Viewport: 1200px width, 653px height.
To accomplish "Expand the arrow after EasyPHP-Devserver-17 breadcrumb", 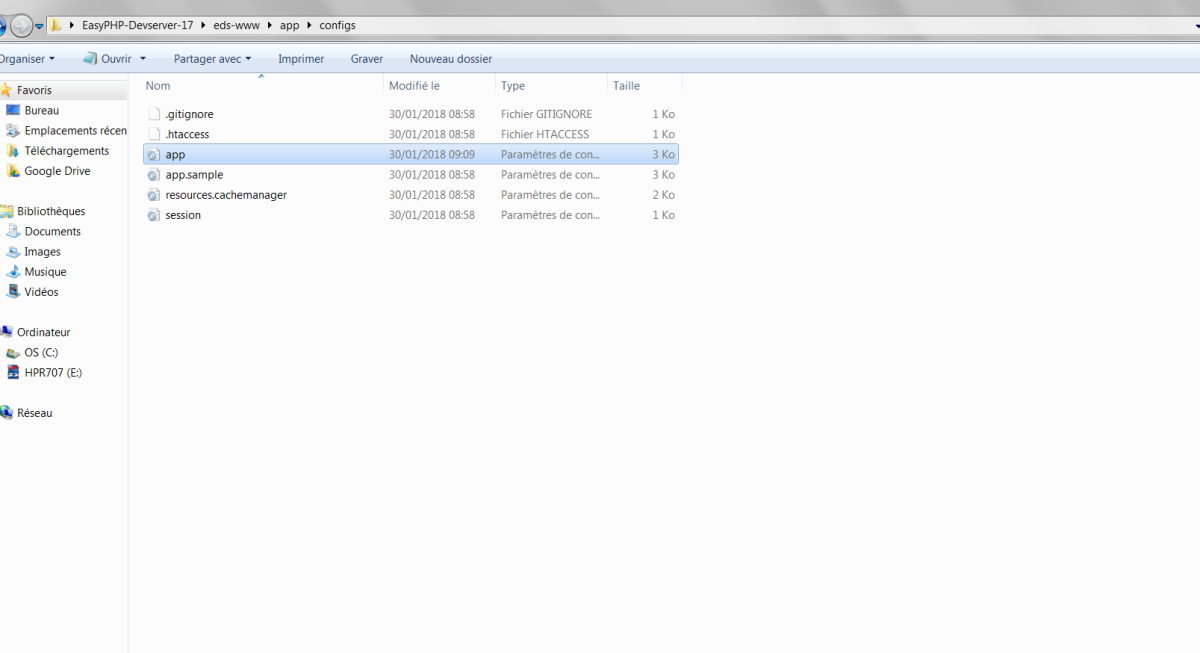I will coord(204,25).
